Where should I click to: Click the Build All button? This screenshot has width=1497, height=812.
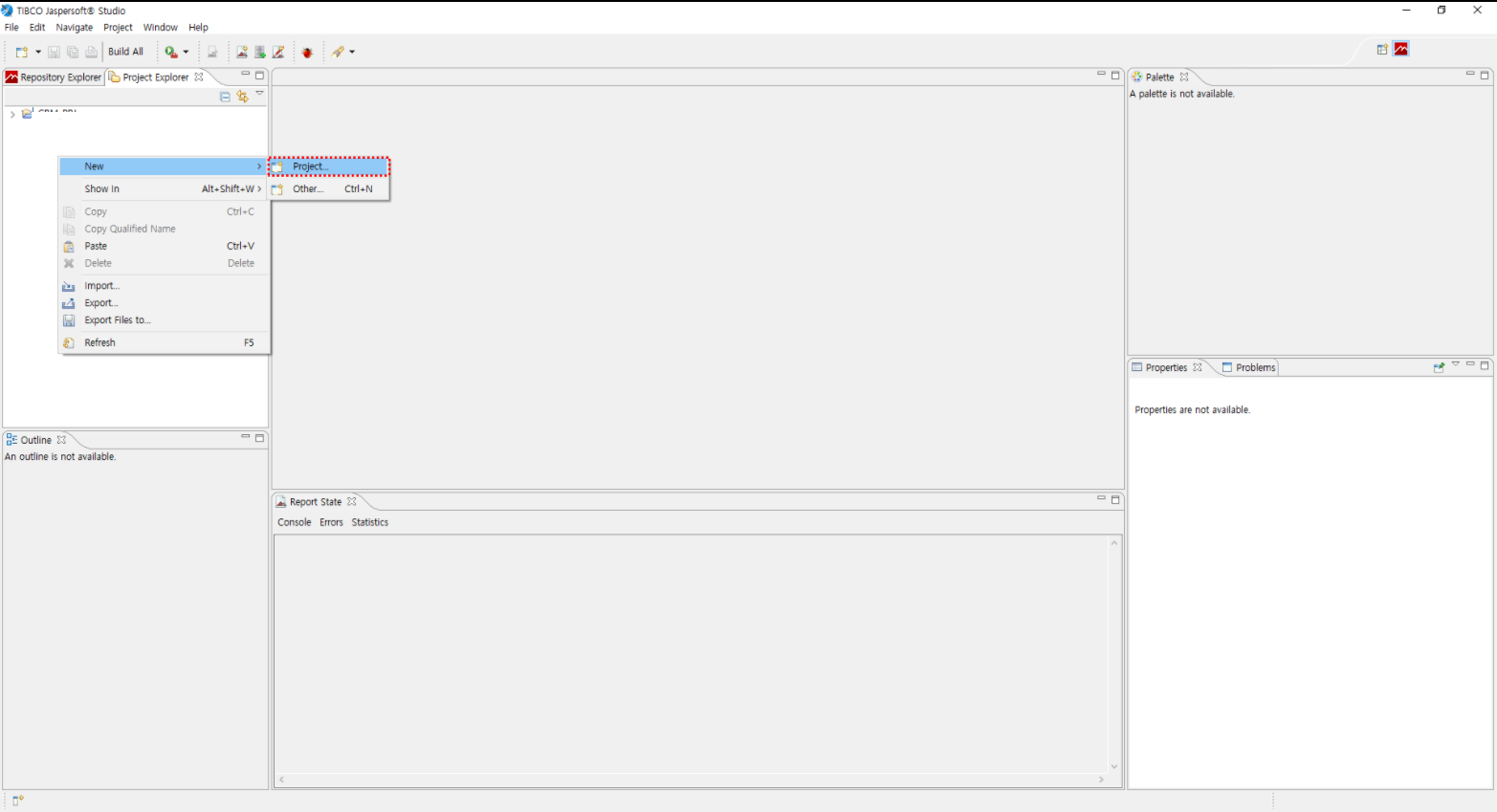pos(125,52)
